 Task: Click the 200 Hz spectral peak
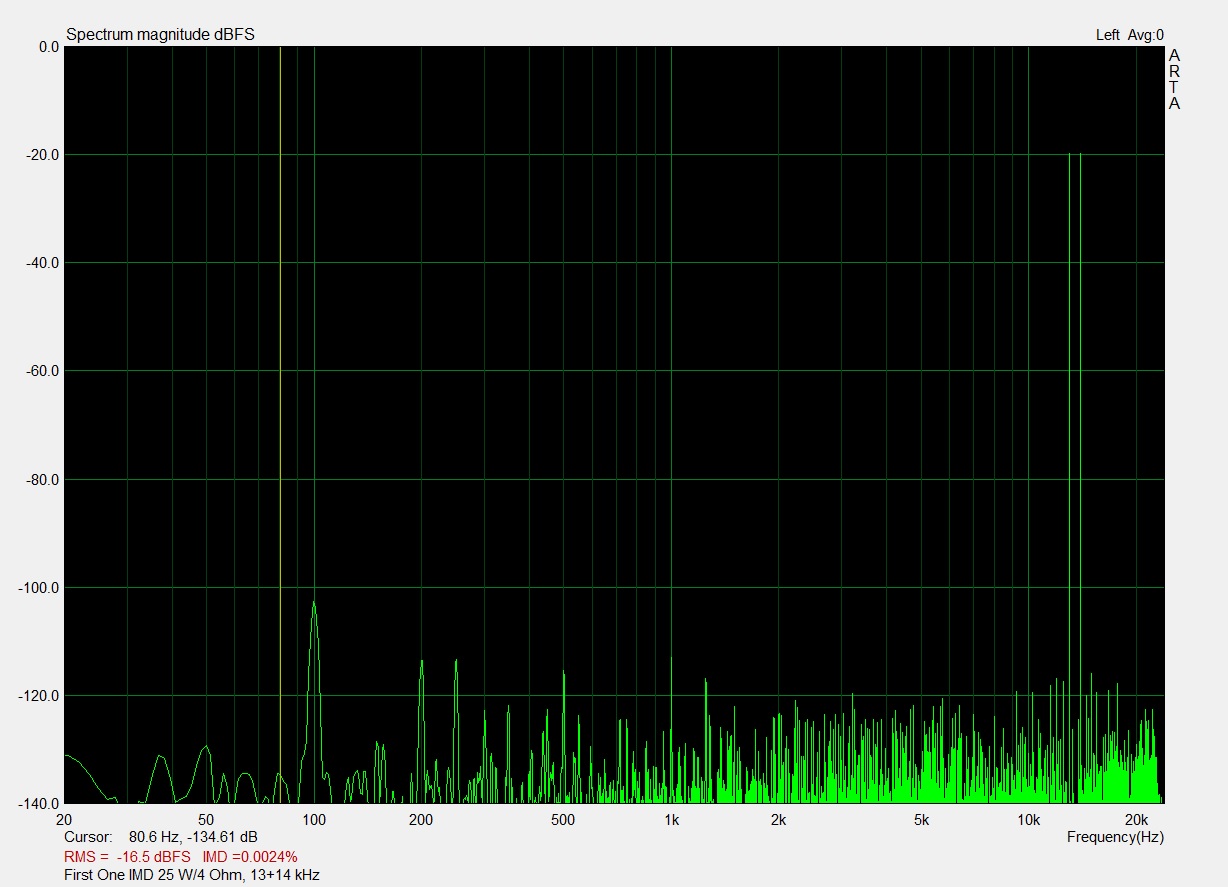pyautogui.click(x=421, y=663)
